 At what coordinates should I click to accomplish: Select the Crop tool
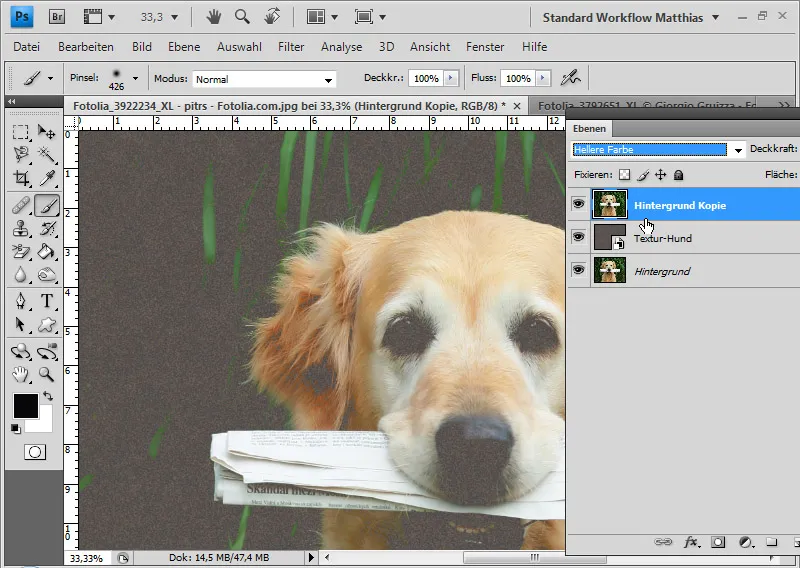click(x=20, y=178)
